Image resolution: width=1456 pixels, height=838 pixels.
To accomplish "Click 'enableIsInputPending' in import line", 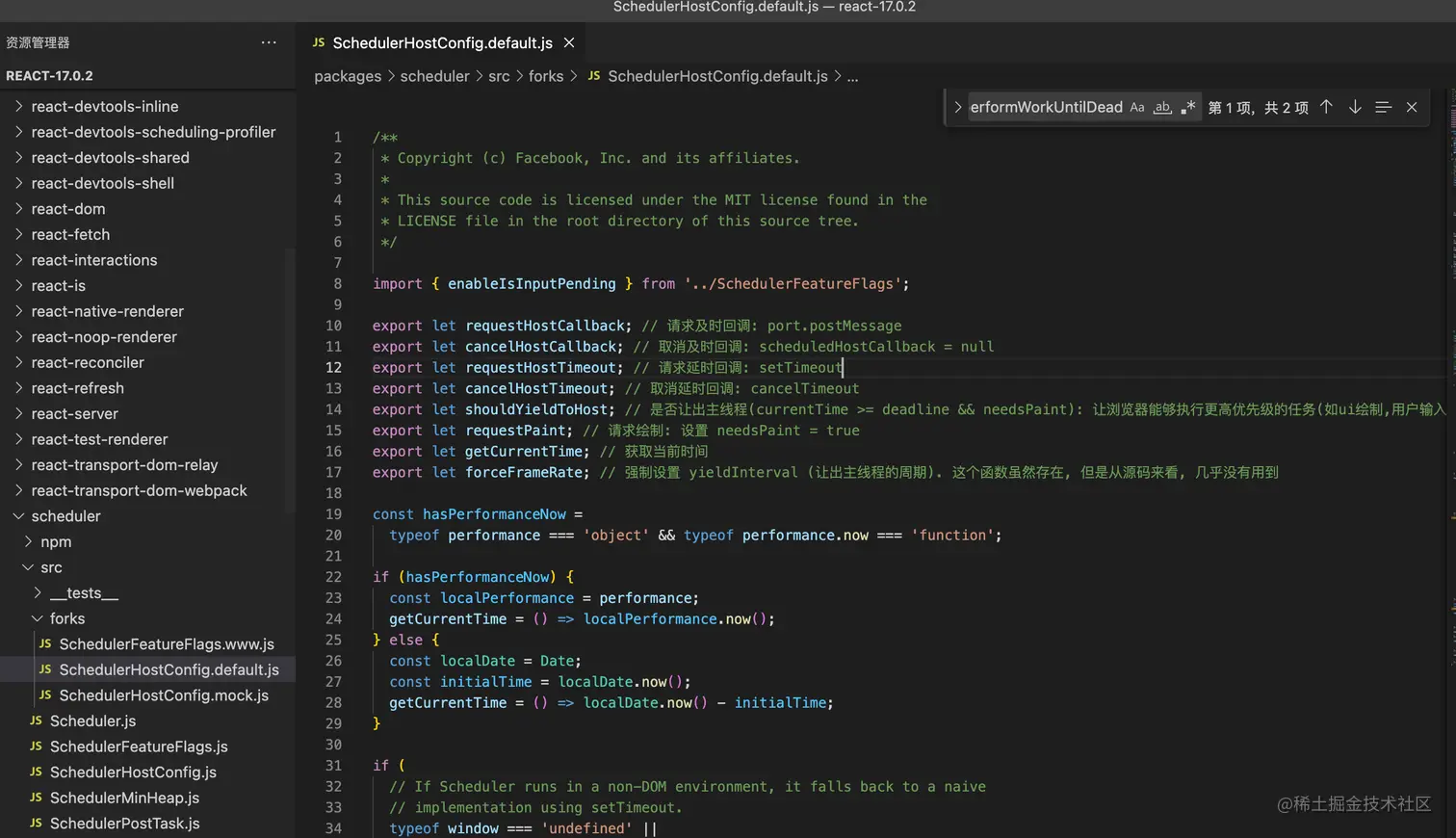I will 532,284.
